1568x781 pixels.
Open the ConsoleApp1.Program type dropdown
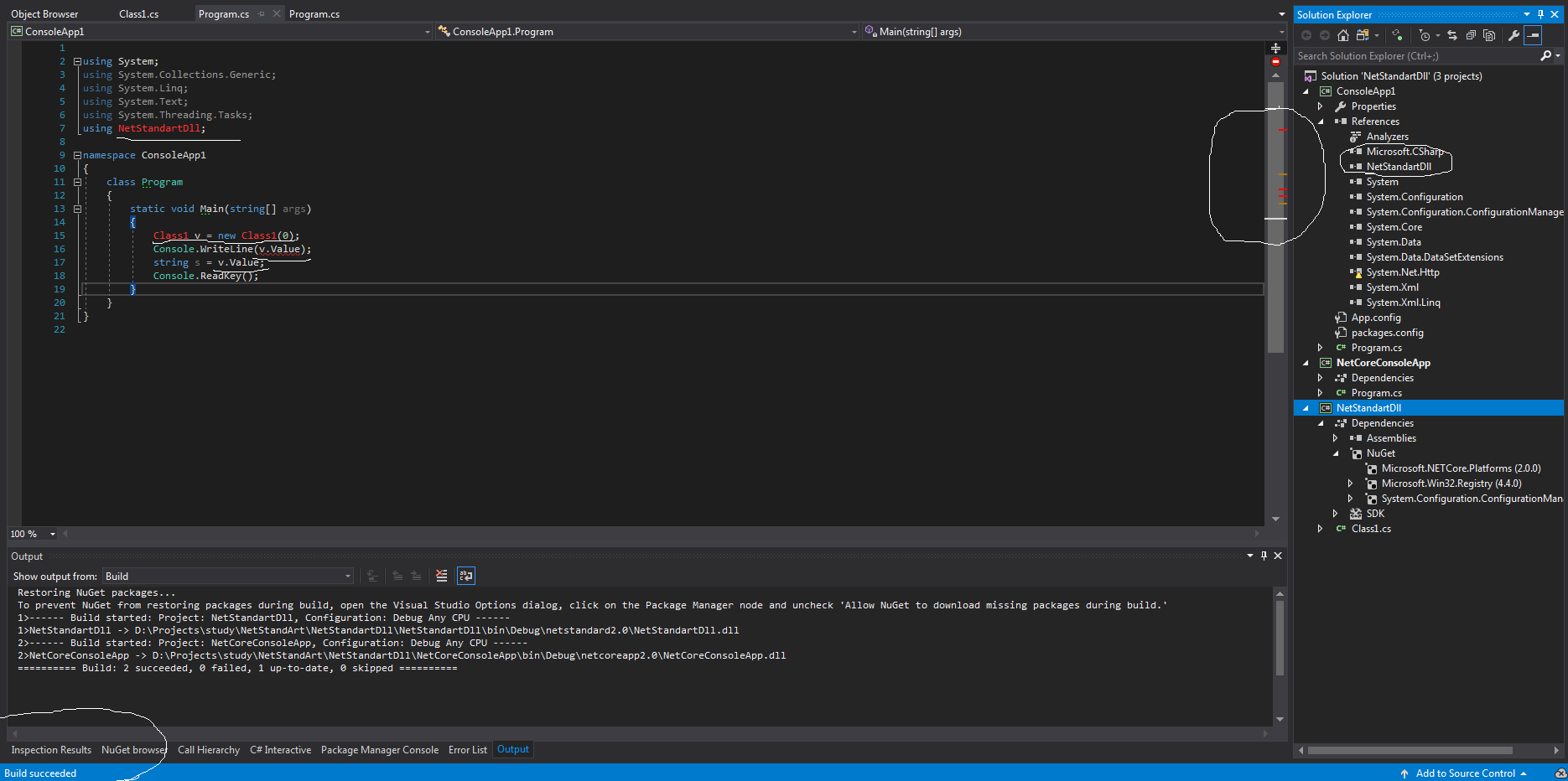pyautogui.click(x=646, y=32)
